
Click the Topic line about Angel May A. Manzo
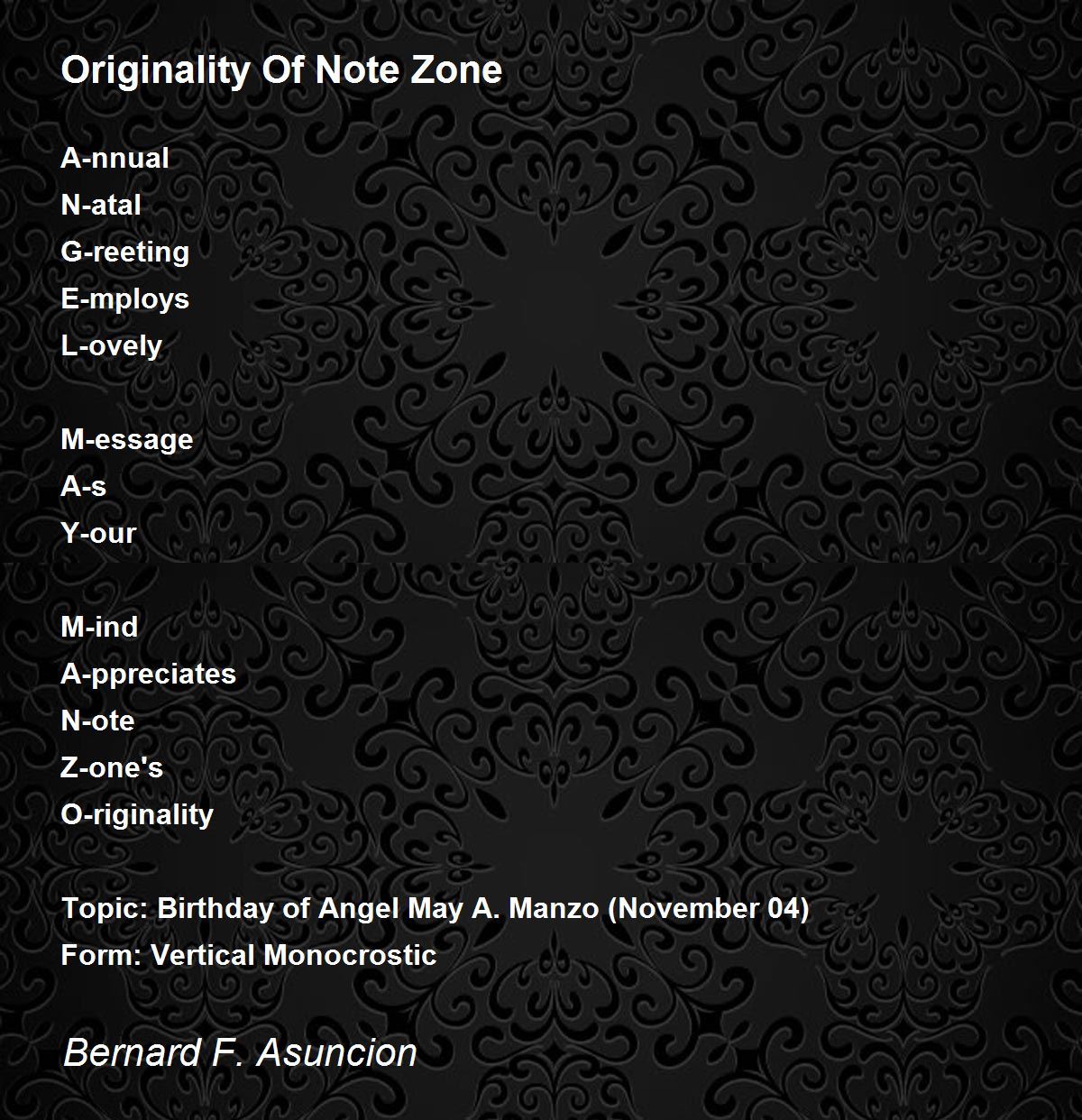[435, 908]
